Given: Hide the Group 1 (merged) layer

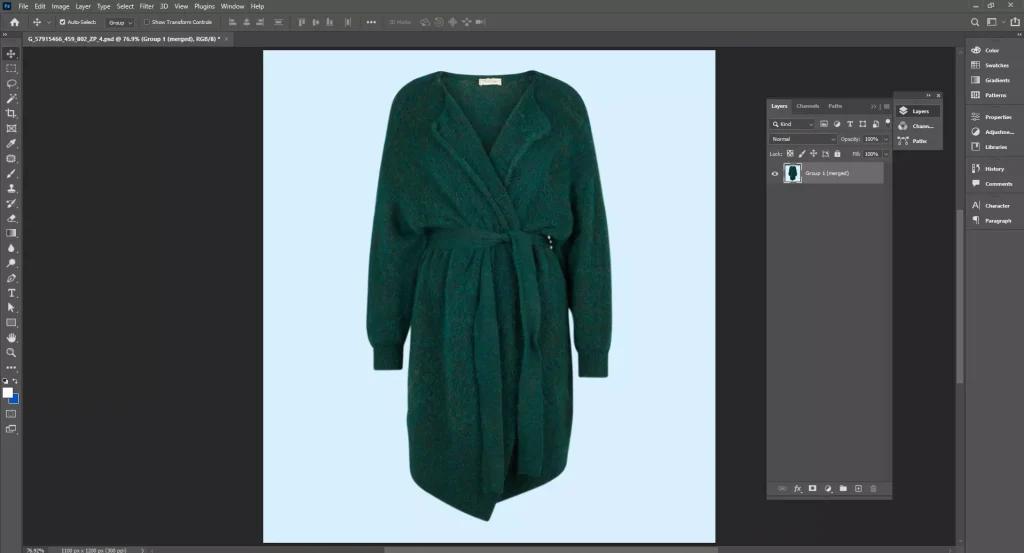Looking at the screenshot, I should [x=775, y=174].
